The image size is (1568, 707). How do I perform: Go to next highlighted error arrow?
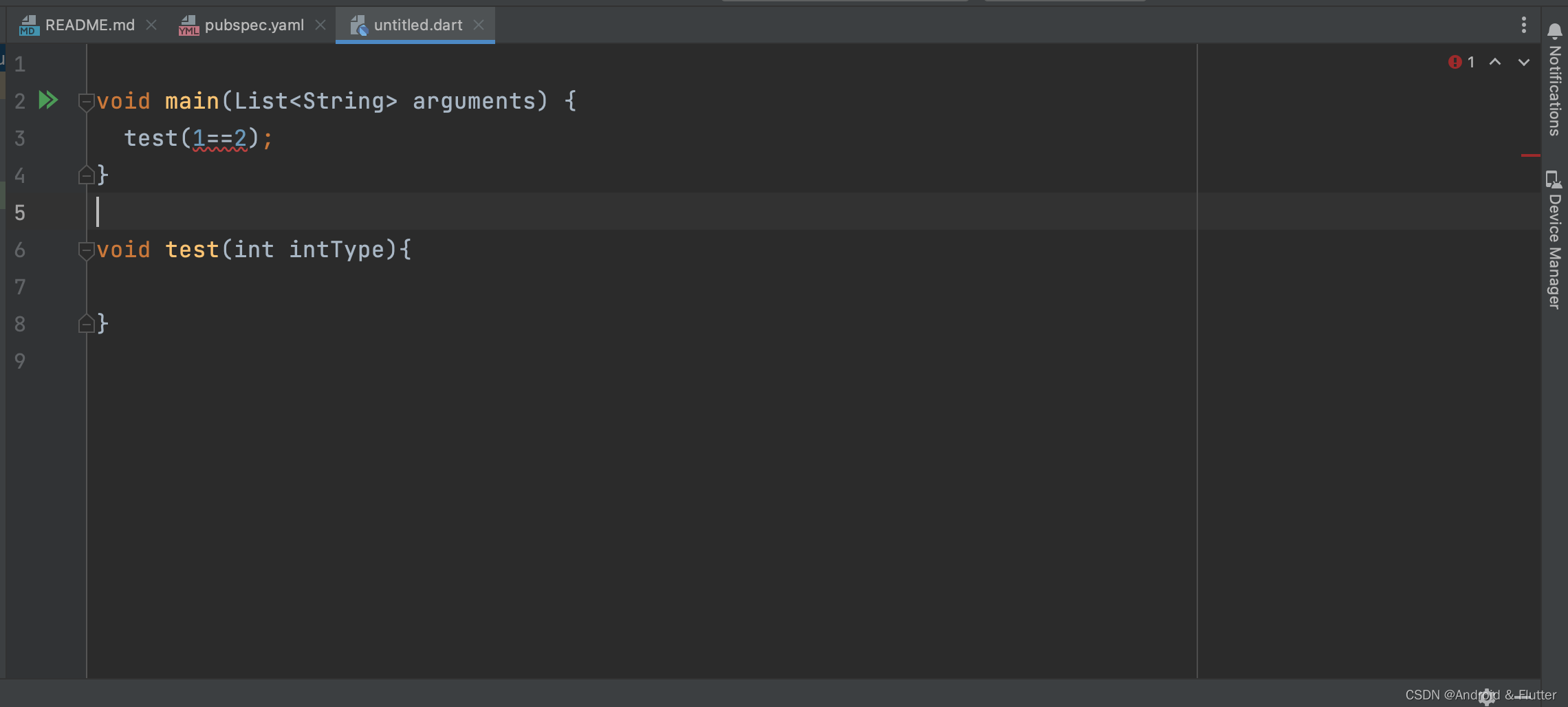coord(1524,62)
